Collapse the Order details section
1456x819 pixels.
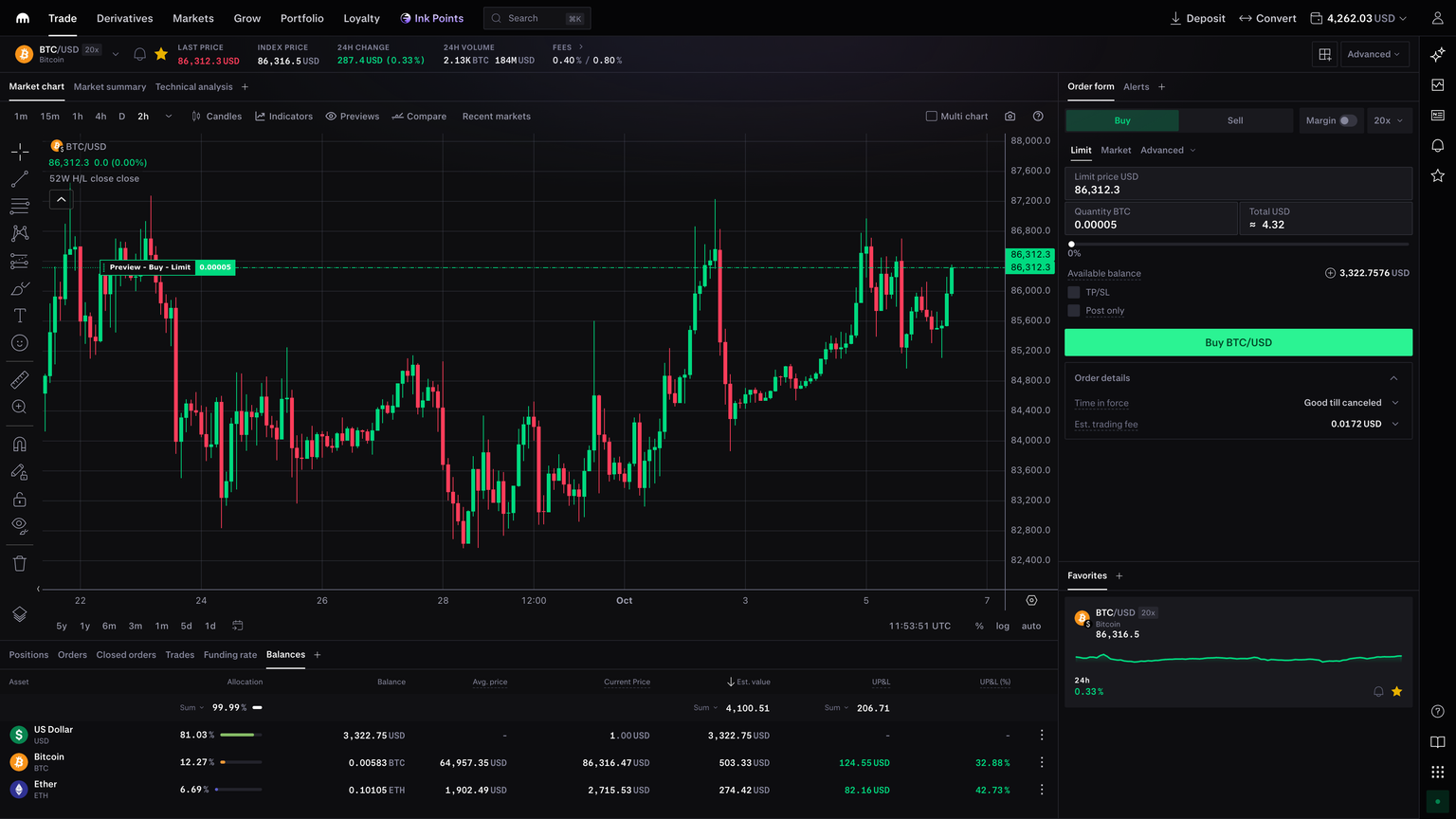pos(1393,378)
